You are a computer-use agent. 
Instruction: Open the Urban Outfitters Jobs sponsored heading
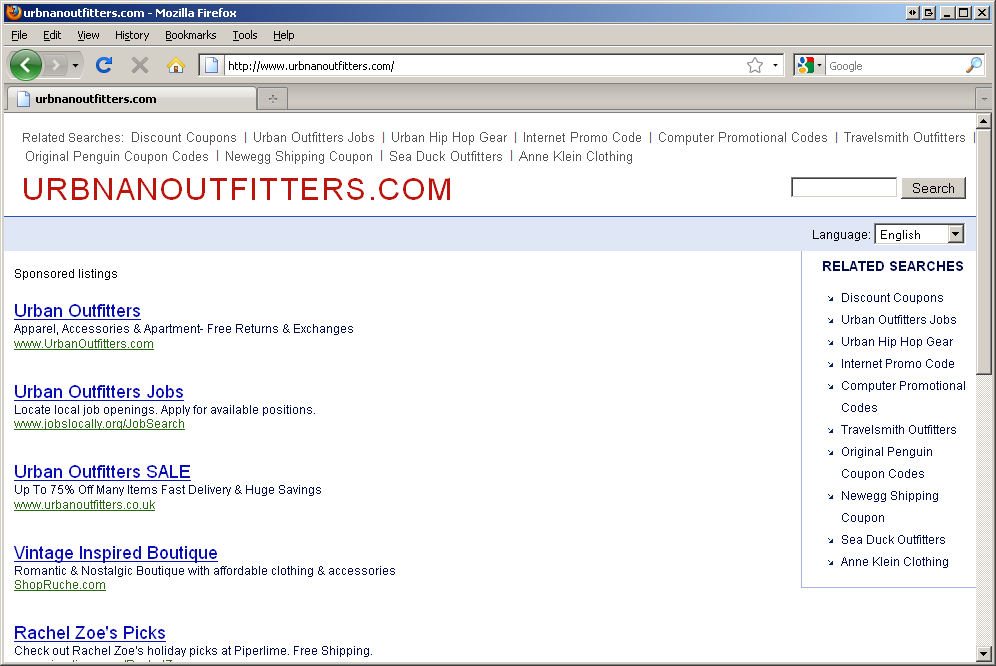[98, 391]
